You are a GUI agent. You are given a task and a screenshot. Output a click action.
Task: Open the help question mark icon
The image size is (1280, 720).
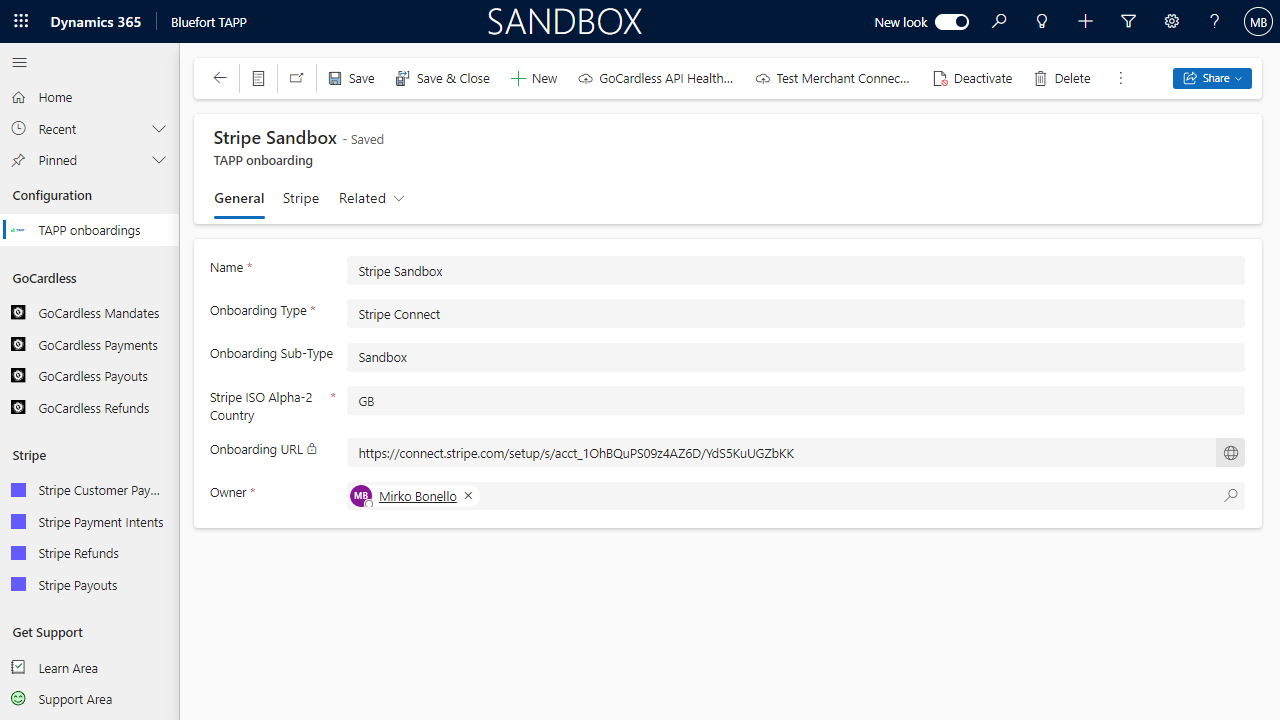point(1215,21)
